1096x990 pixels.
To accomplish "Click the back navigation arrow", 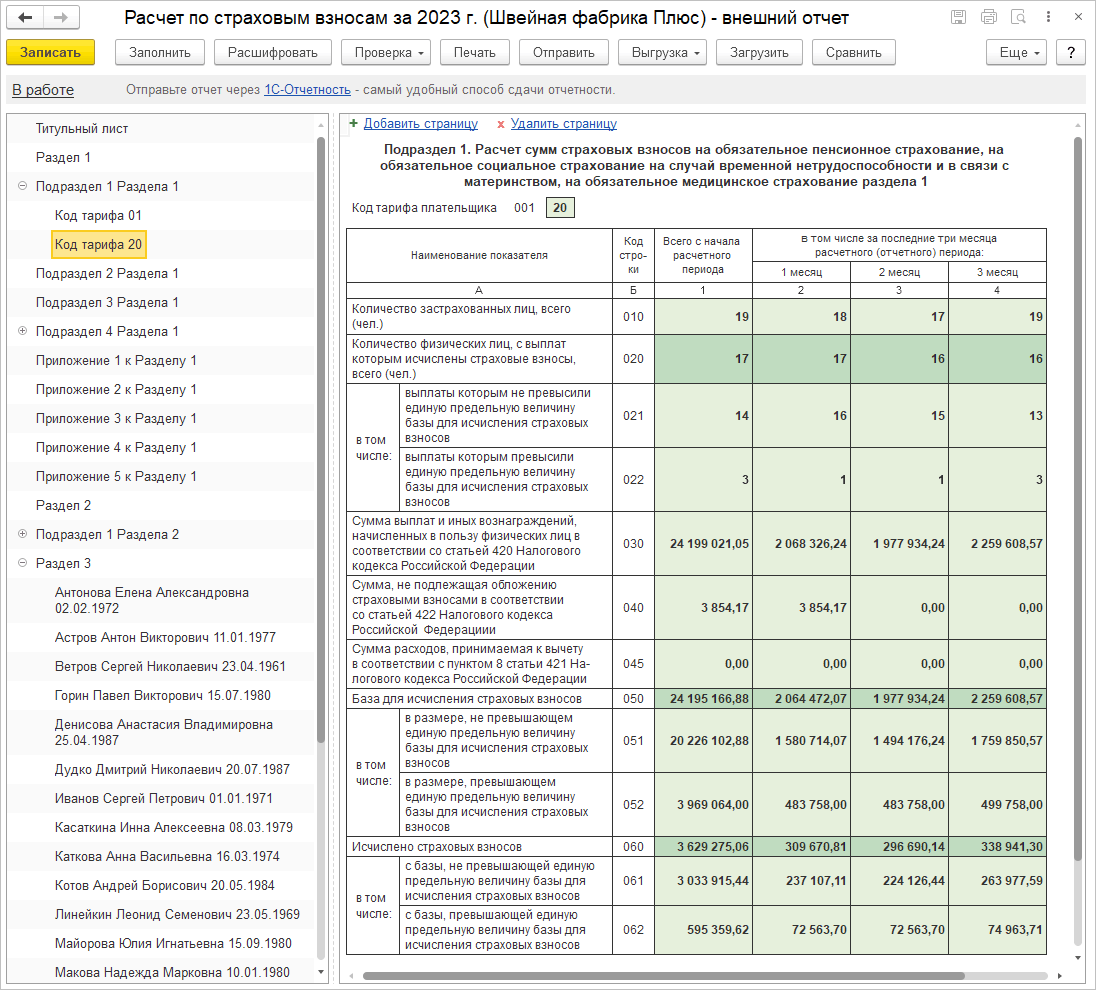I will [x=26, y=18].
